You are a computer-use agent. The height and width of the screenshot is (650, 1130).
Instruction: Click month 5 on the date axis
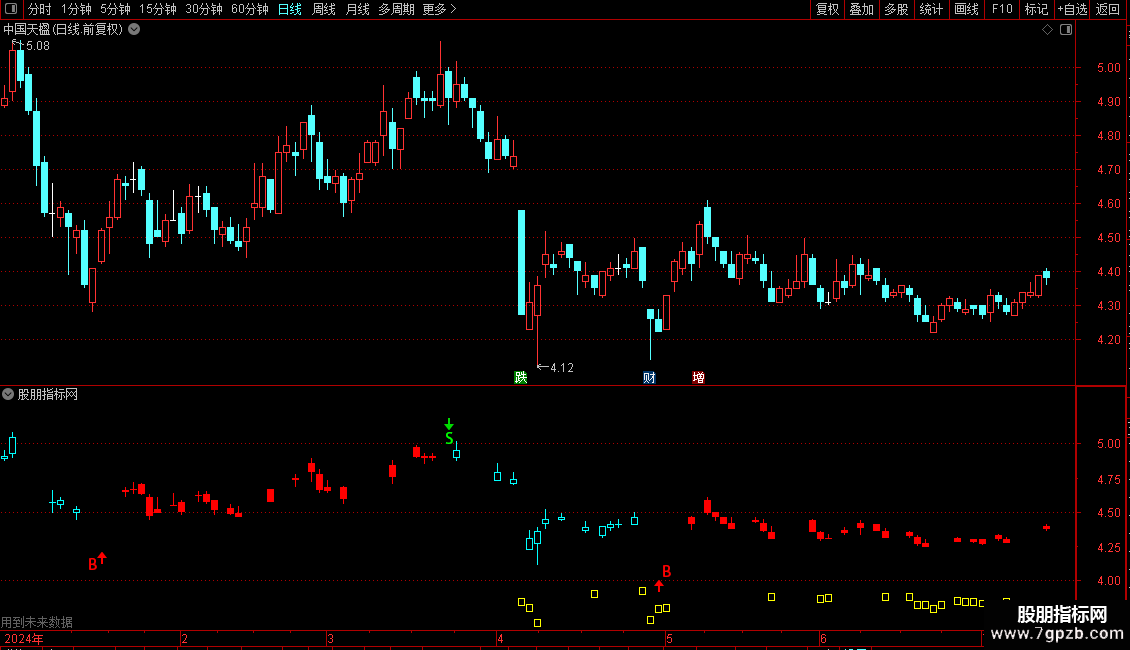(x=669, y=639)
